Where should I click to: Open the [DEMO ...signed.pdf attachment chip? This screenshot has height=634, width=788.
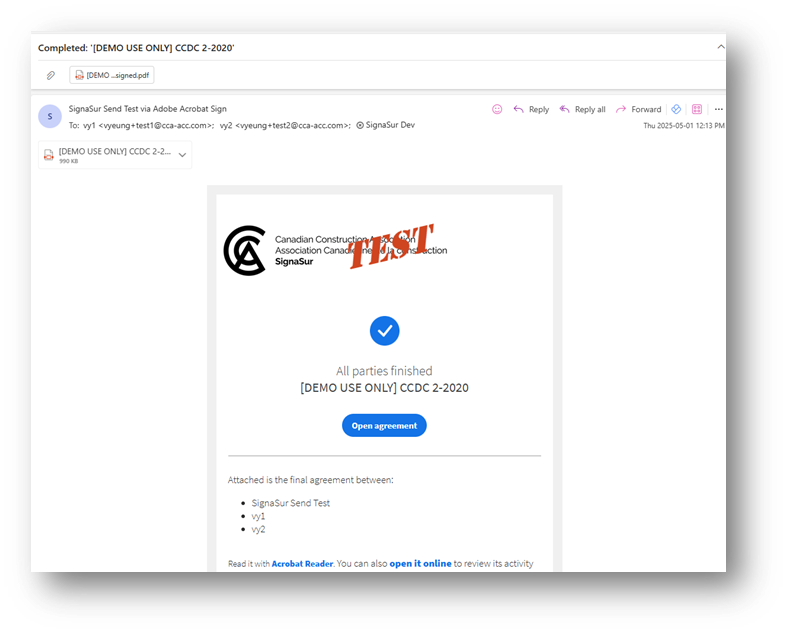(112, 75)
